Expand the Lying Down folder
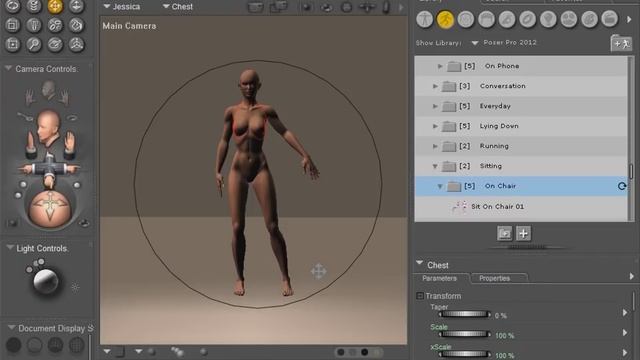This screenshot has height=360, width=640. [435, 126]
